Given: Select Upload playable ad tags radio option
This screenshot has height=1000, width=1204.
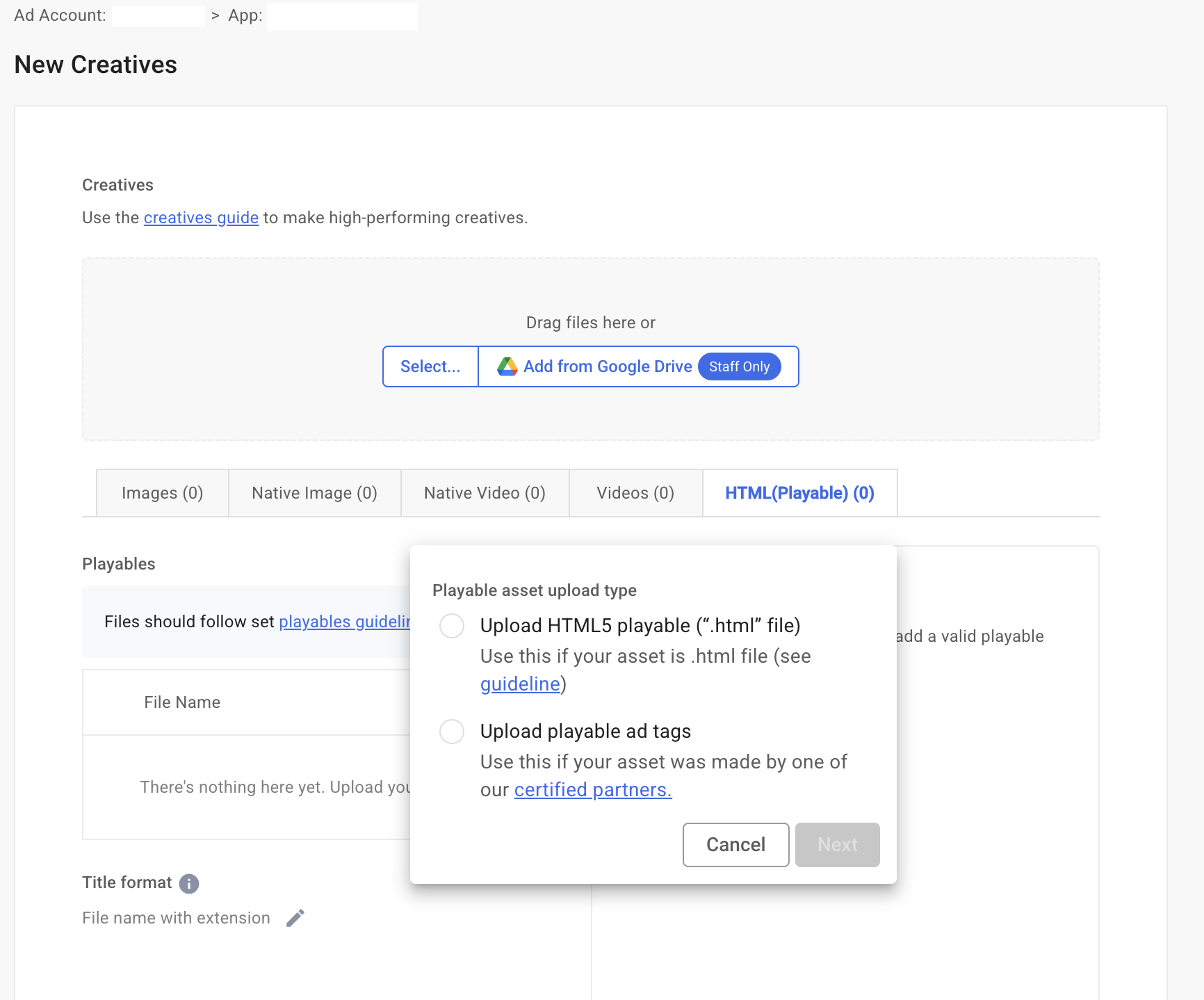Looking at the screenshot, I should (x=452, y=732).
